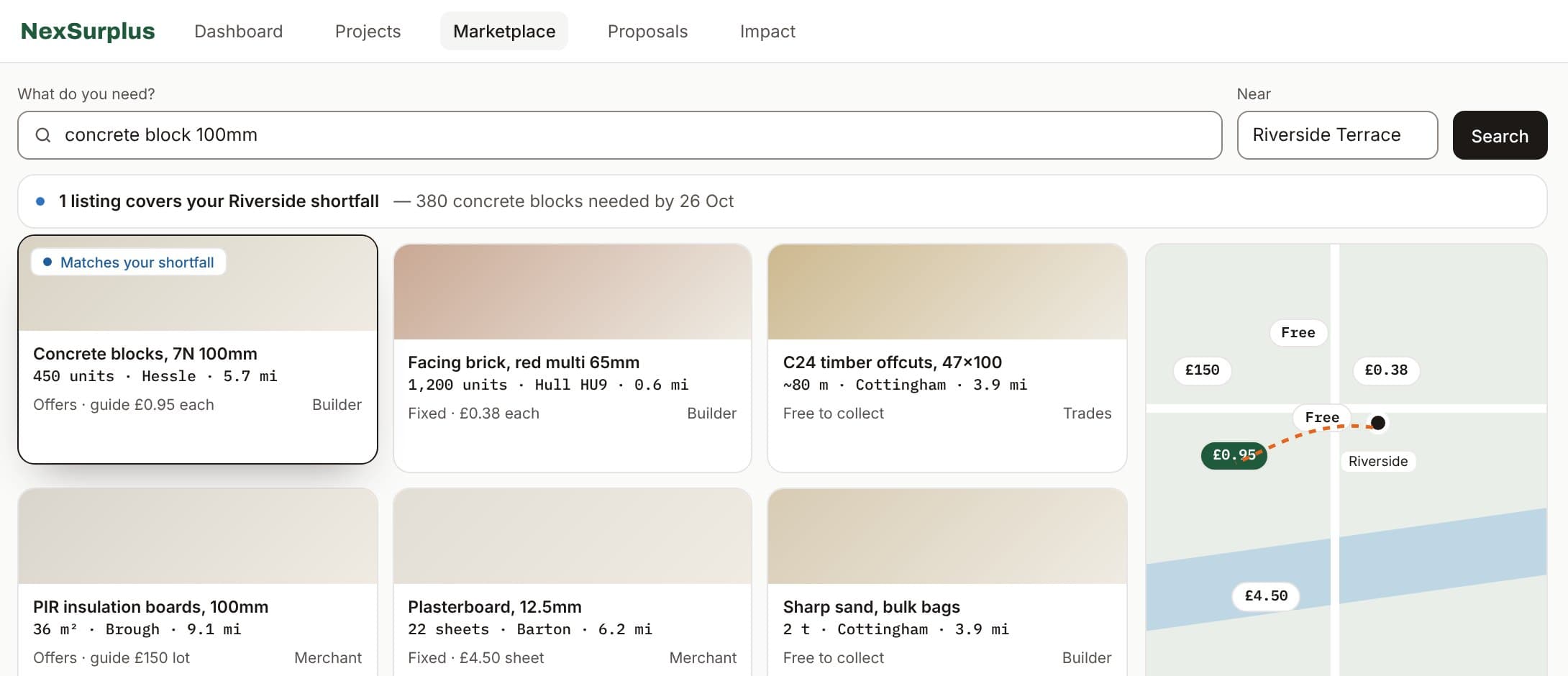Click the Sharp sand card image
The height and width of the screenshot is (676, 1568).
pos(947,536)
